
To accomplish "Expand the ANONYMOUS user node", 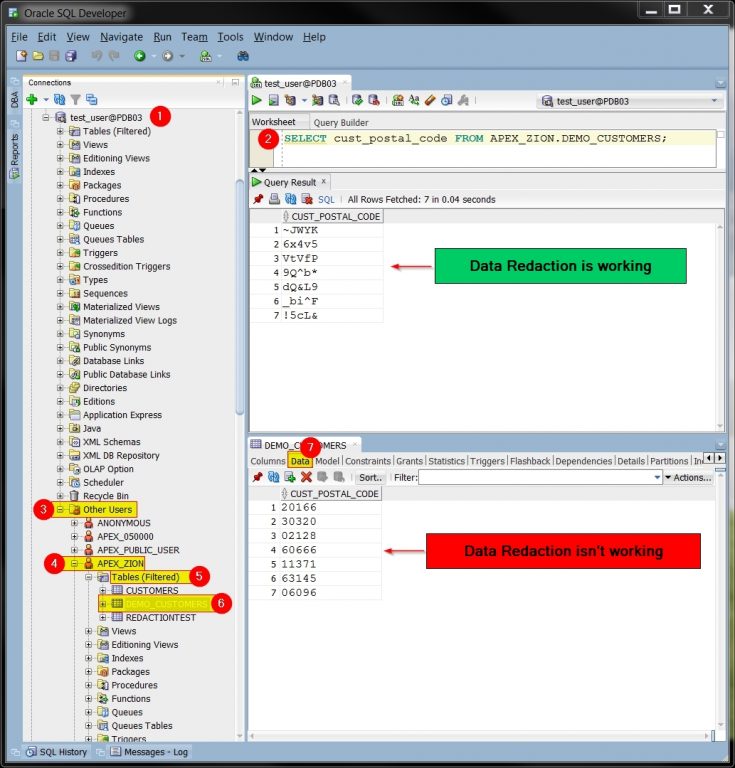I will 74,523.
